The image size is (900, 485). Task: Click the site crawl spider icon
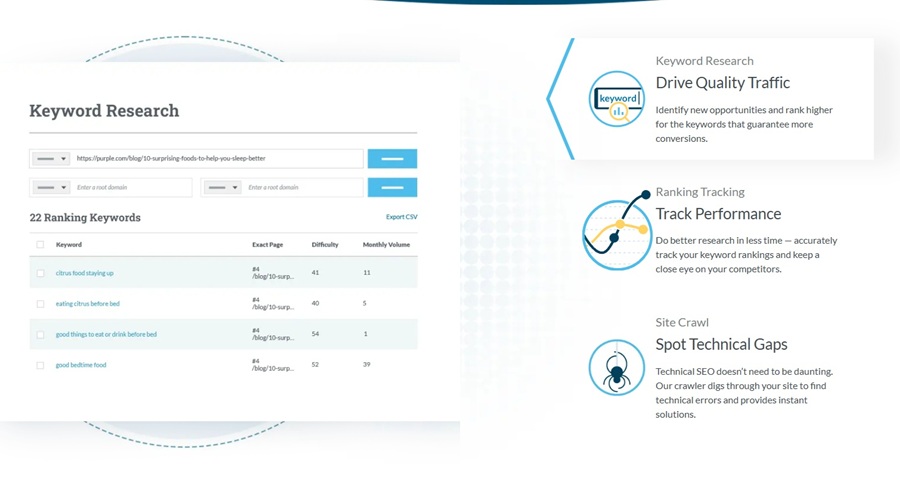click(616, 367)
